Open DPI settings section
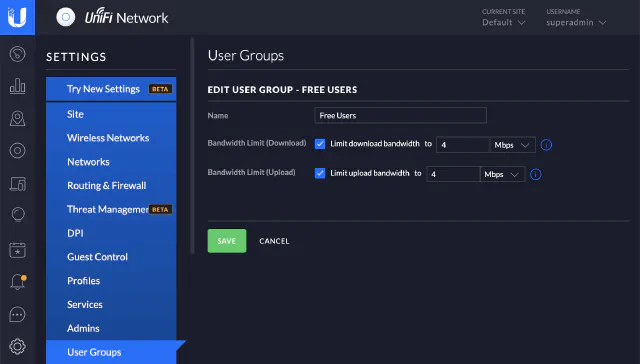 point(111,233)
